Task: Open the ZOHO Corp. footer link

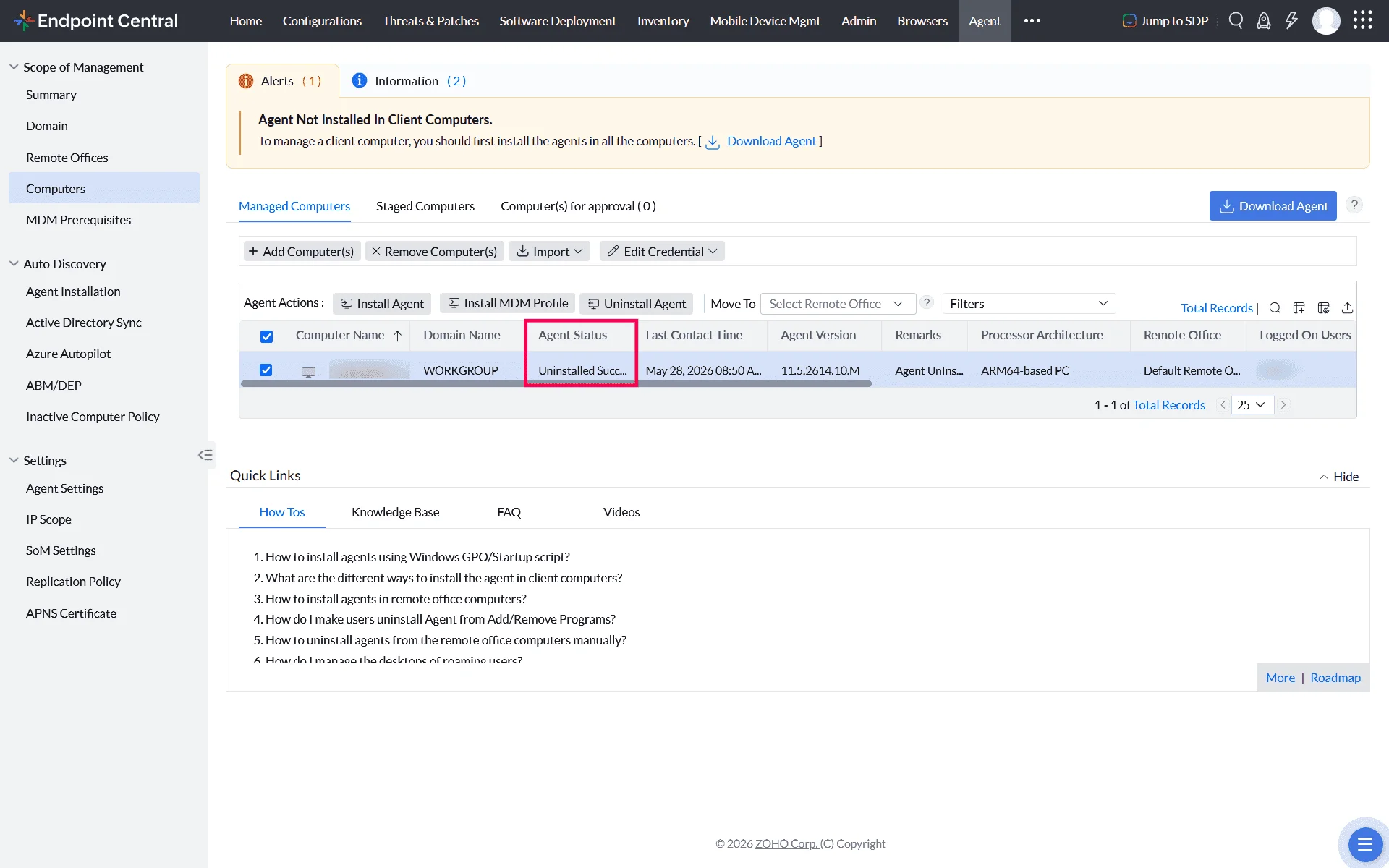Action: tap(787, 843)
